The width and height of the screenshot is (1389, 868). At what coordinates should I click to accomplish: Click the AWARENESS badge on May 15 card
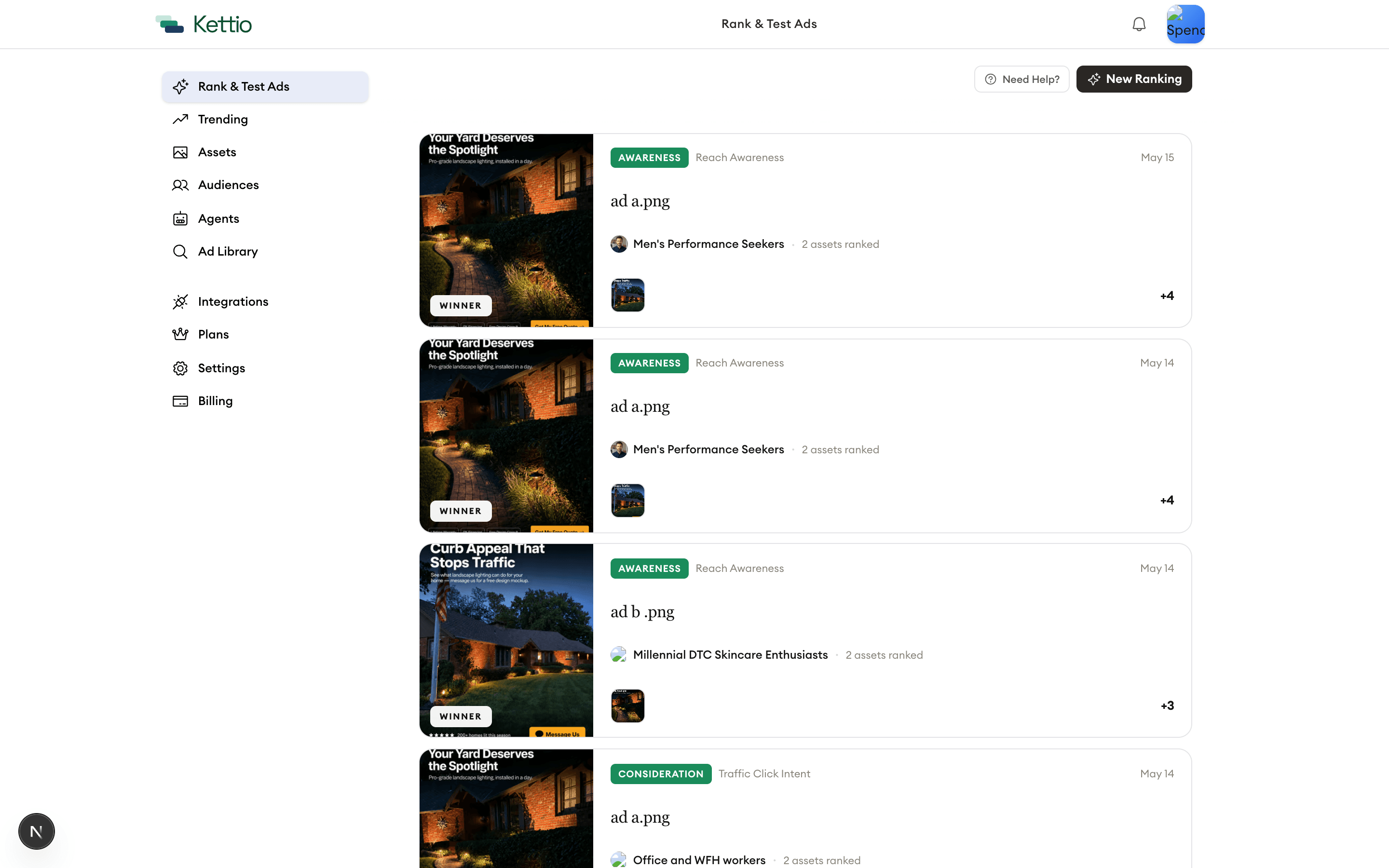(649, 157)
